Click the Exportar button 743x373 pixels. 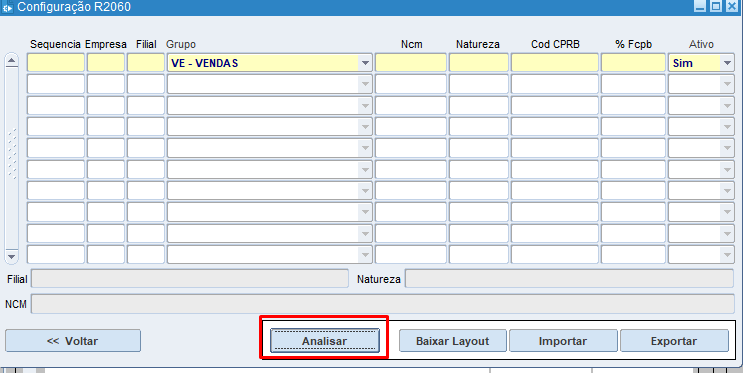coord(674,341)
